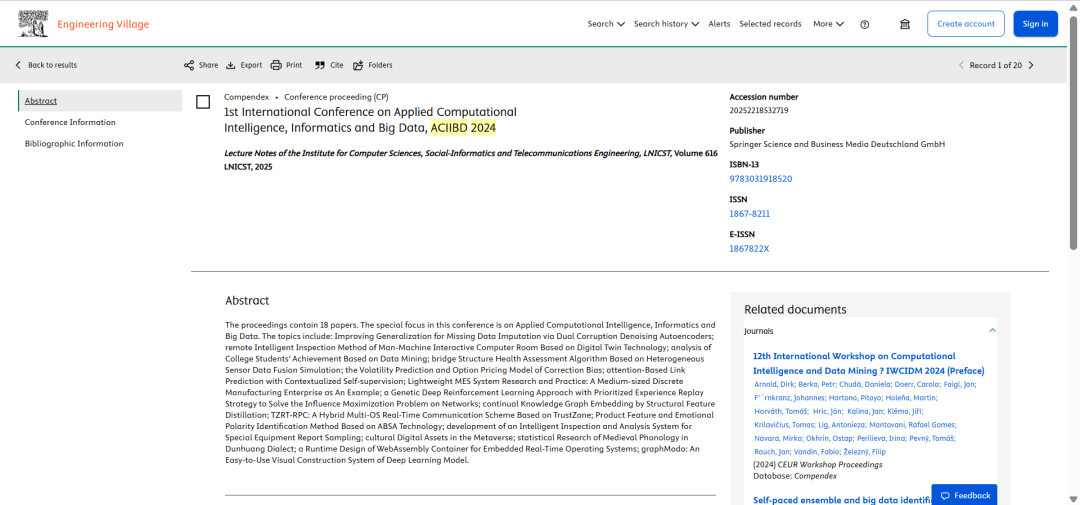Open ISSN link 1867-8211
Image resolution: width=1080 pixels, height=505 pixels.
coord(749,214)
